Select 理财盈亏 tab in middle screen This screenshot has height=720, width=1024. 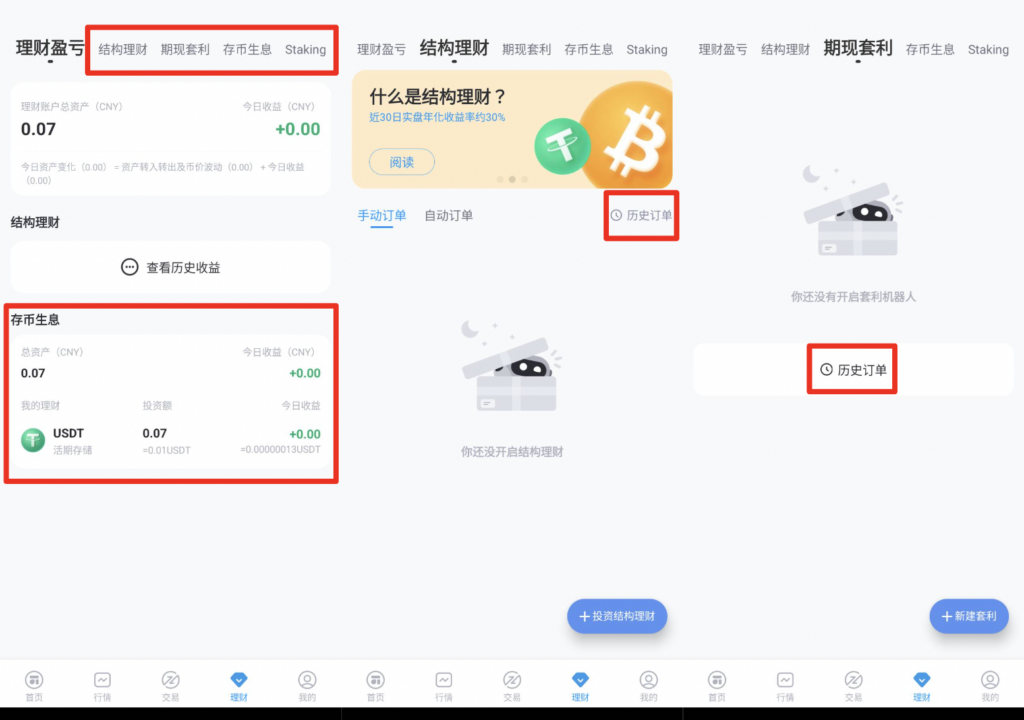tap(381, 50)
